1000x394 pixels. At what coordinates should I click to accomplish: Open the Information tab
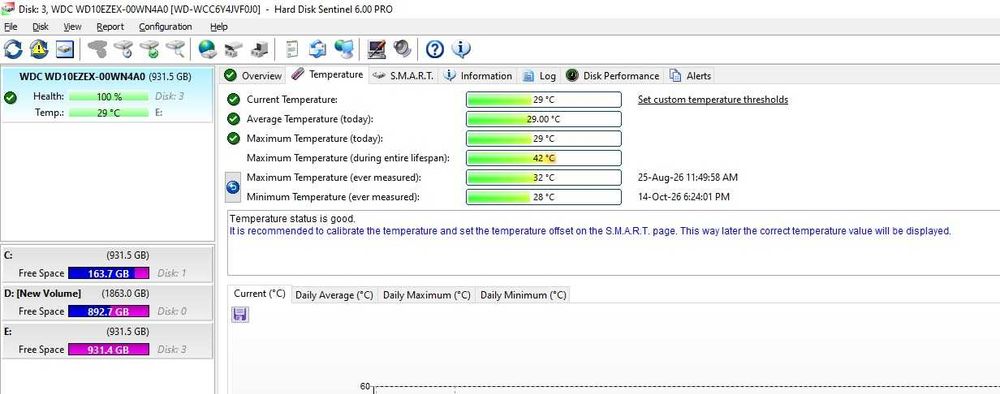478,76
